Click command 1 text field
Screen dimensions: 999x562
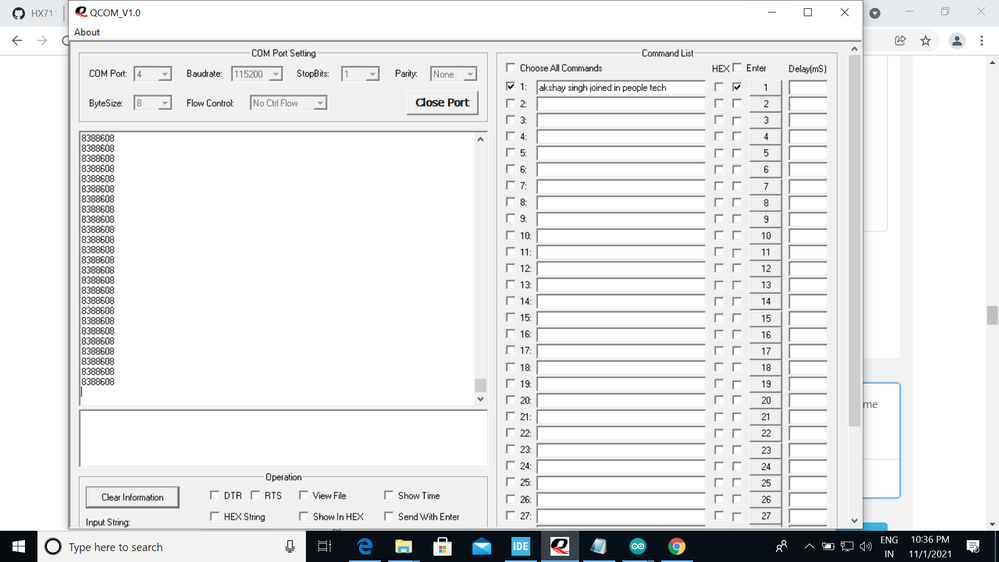click(621, 87)
